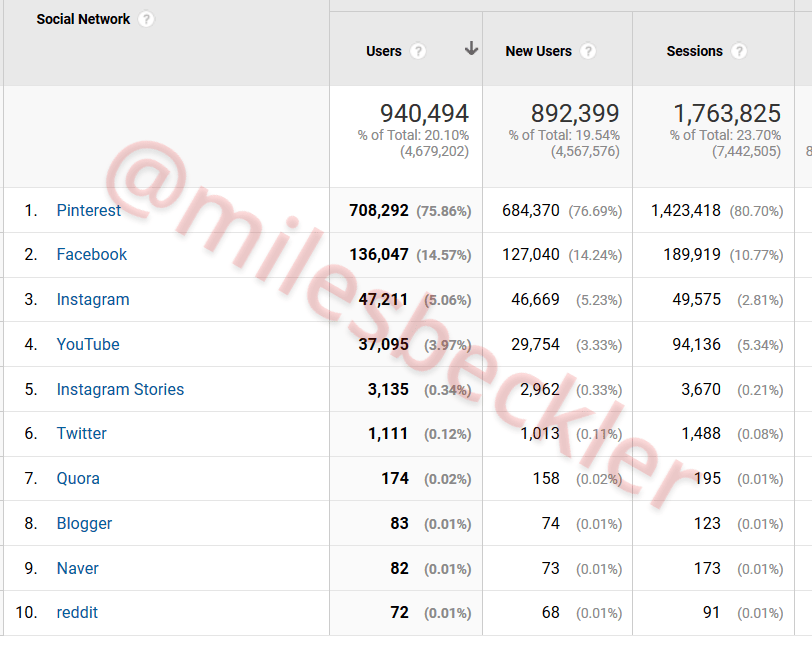812x662 pixels.
Task: Sort table by Users column header
Action: click(x=384, y=51)
